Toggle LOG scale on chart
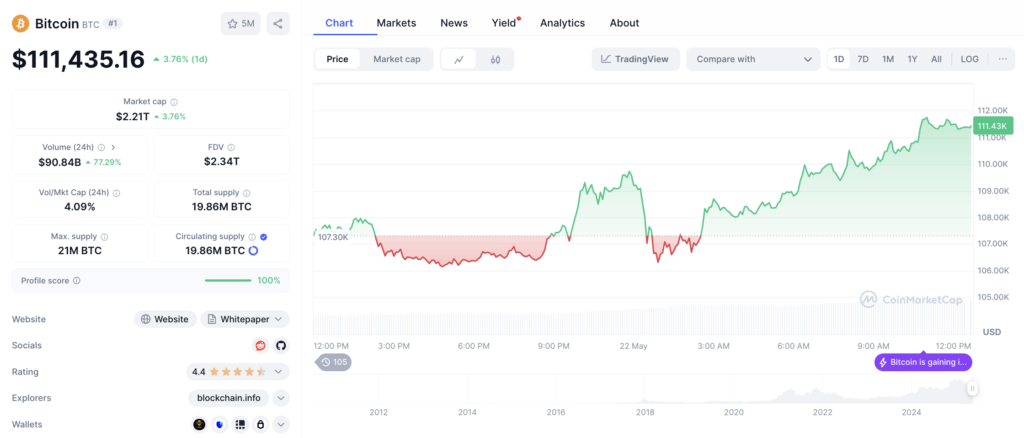1024x438 pixels. pyautogui.click(x=969, y=59)
